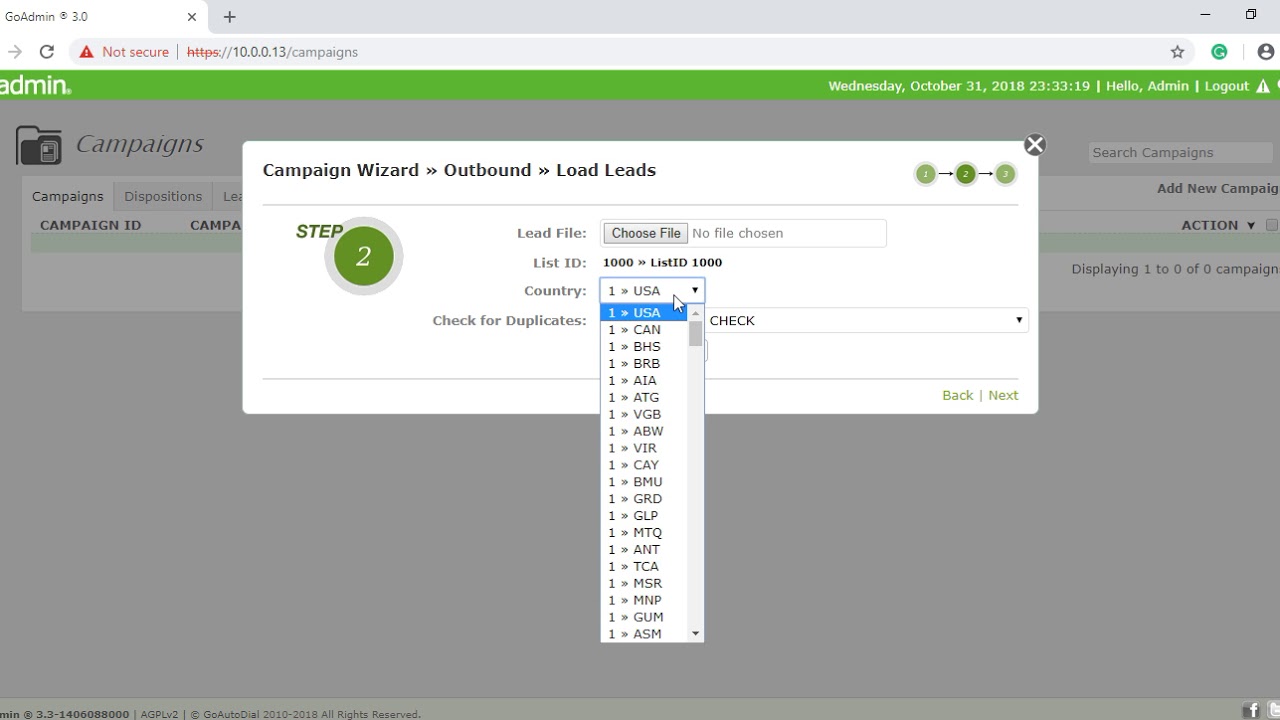Select 1 » MTQ in country list

coord(644,533)
